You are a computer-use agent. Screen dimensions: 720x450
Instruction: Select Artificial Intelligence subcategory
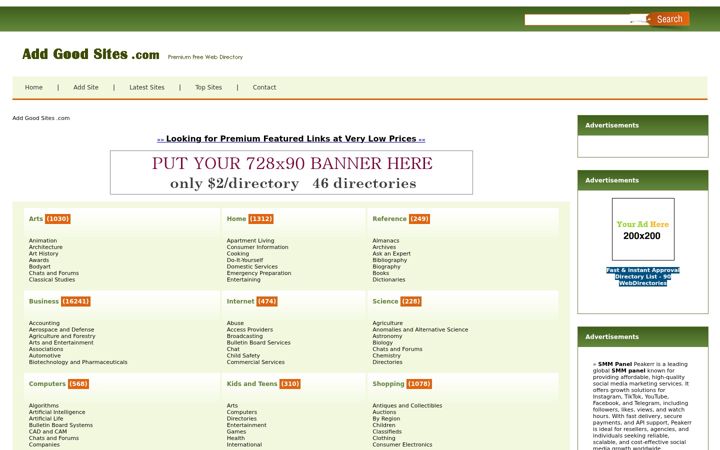[57, 412]
